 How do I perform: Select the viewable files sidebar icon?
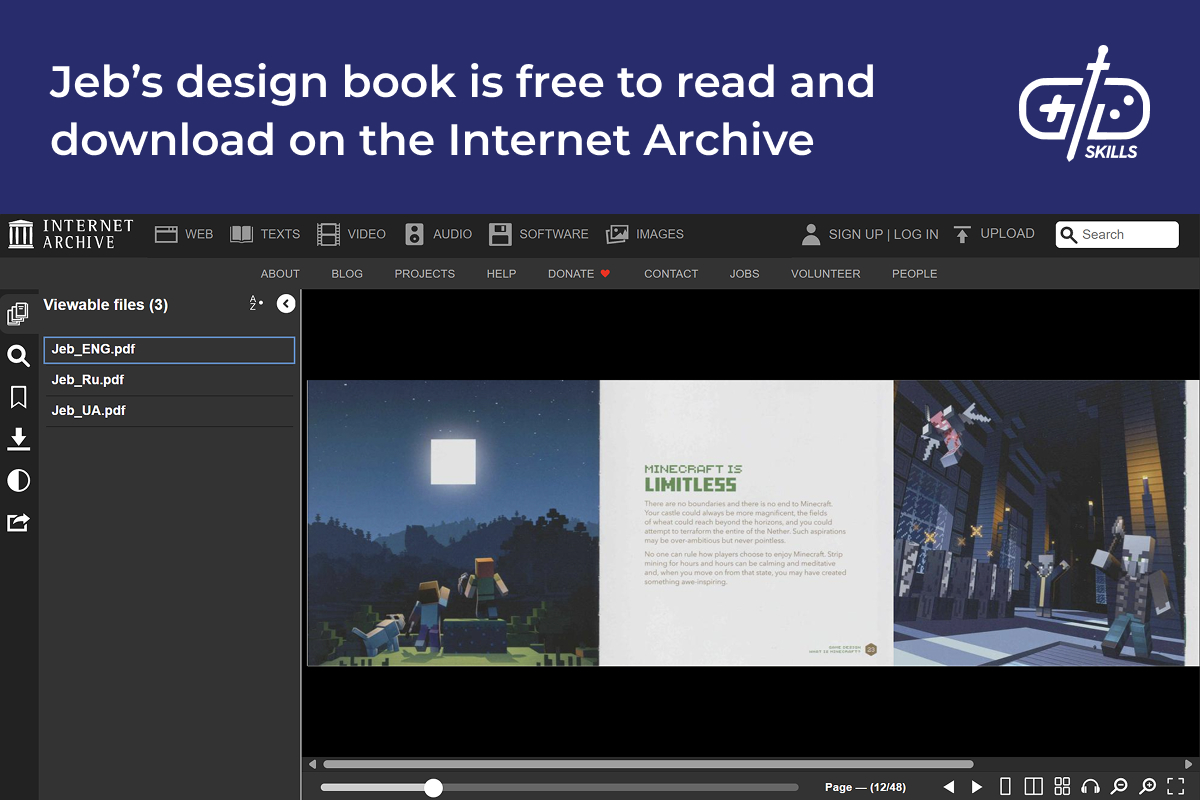tap(18, 312)
